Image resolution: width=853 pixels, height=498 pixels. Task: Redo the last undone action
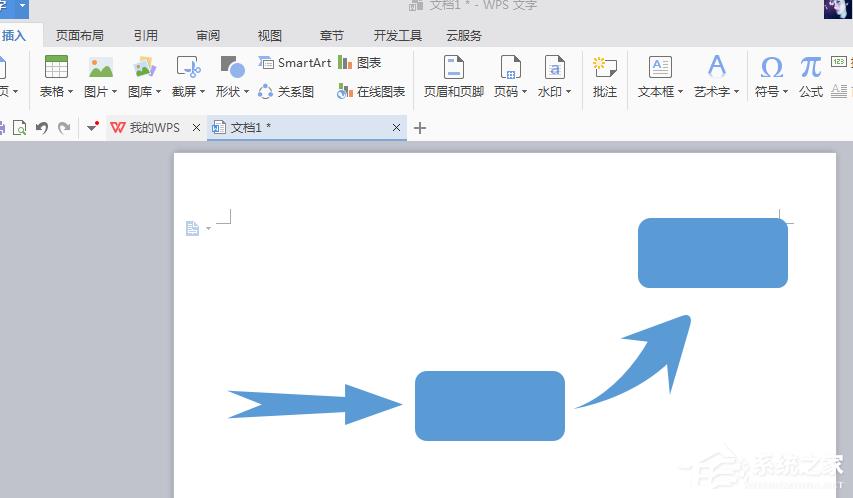coord(64,128)
